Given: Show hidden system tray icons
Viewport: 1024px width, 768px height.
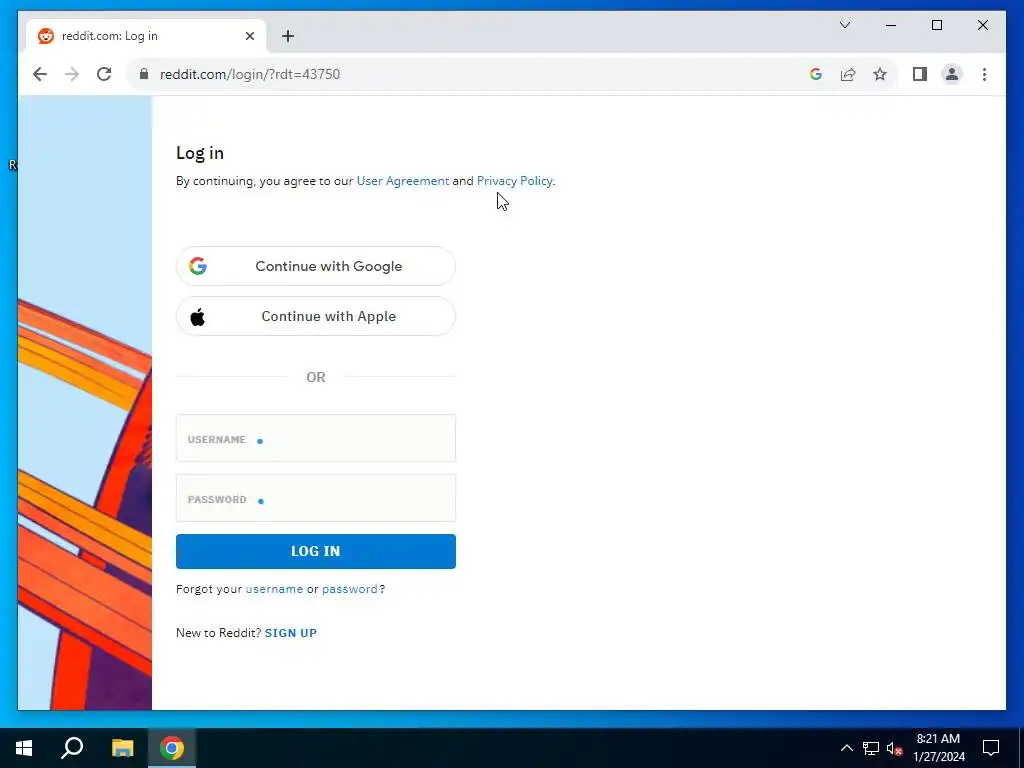Looking at the screenshot, I should pos(846,748).
